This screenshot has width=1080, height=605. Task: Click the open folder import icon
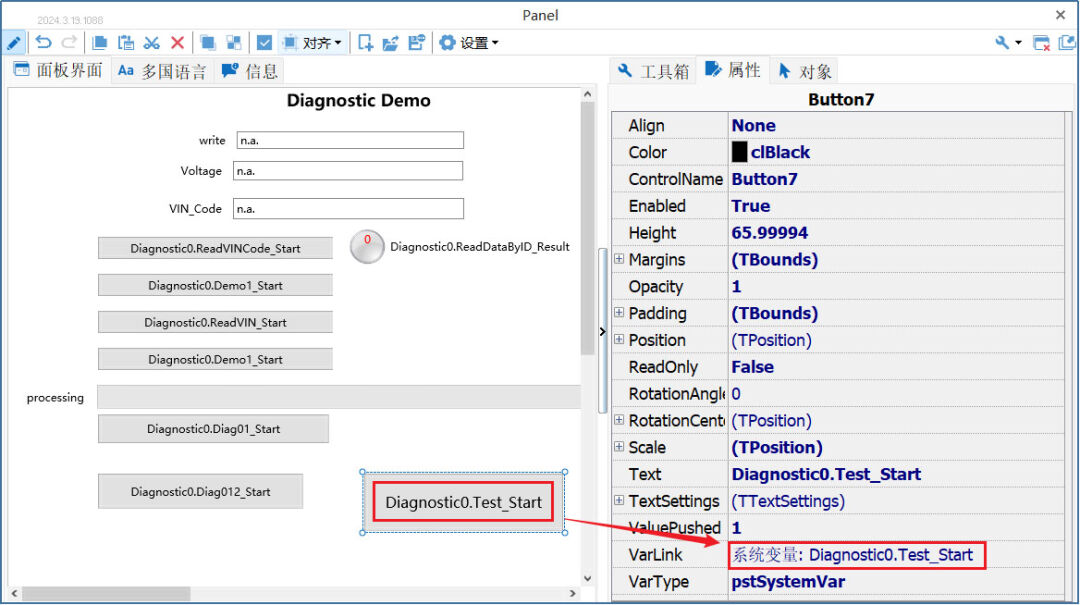click(x=391, y=43)
